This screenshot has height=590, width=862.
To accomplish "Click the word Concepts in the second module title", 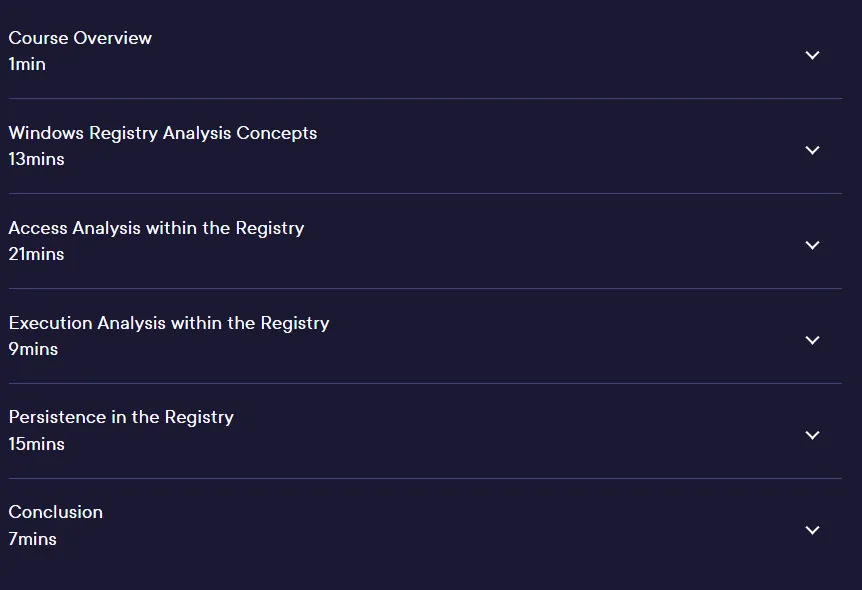I will point(277,134).
